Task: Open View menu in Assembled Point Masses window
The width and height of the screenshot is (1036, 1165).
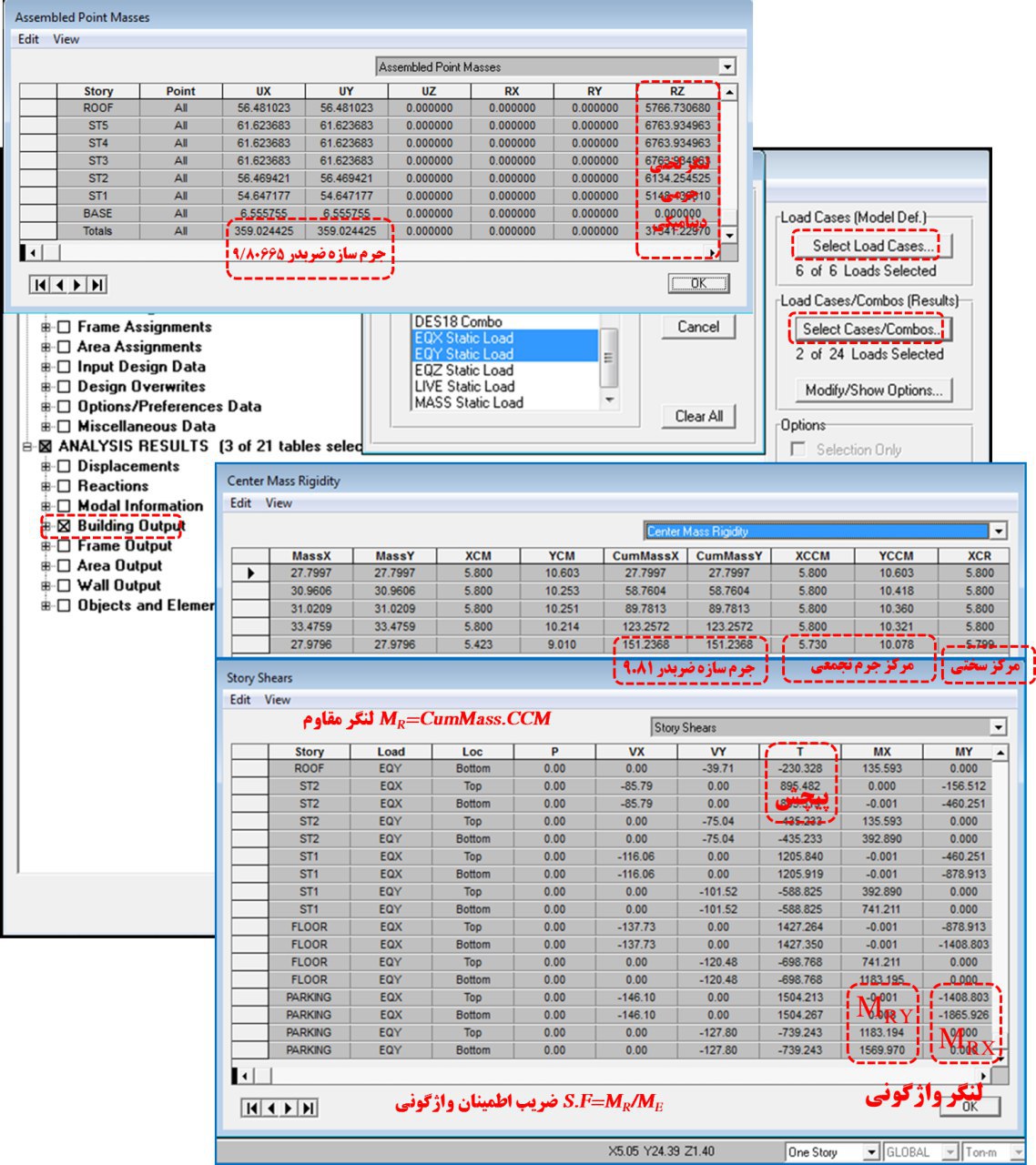Action: coord(66,39)
